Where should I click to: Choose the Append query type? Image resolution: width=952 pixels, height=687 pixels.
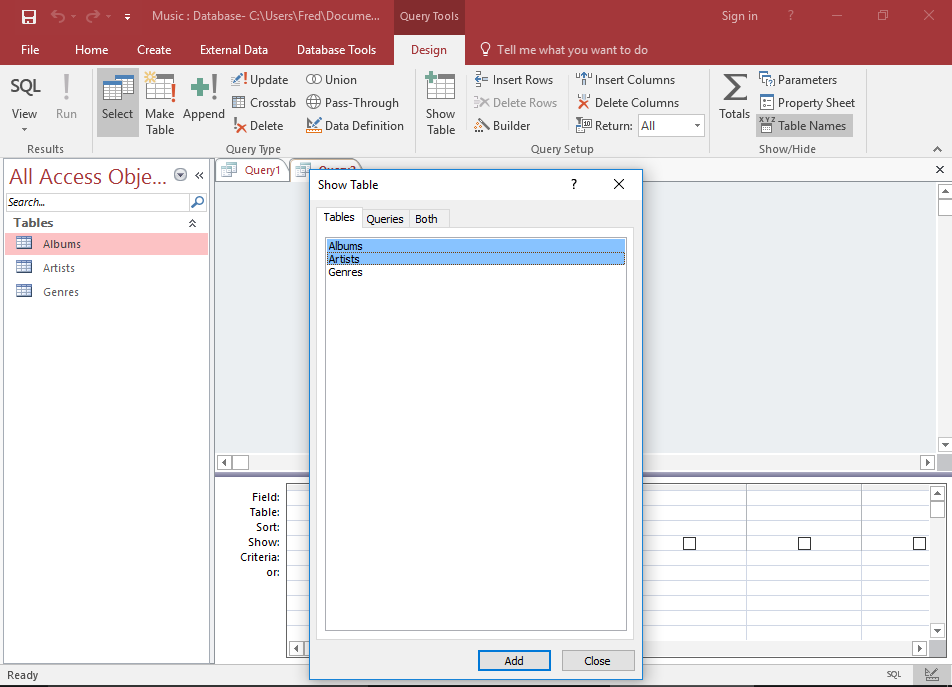click(203, 97)
